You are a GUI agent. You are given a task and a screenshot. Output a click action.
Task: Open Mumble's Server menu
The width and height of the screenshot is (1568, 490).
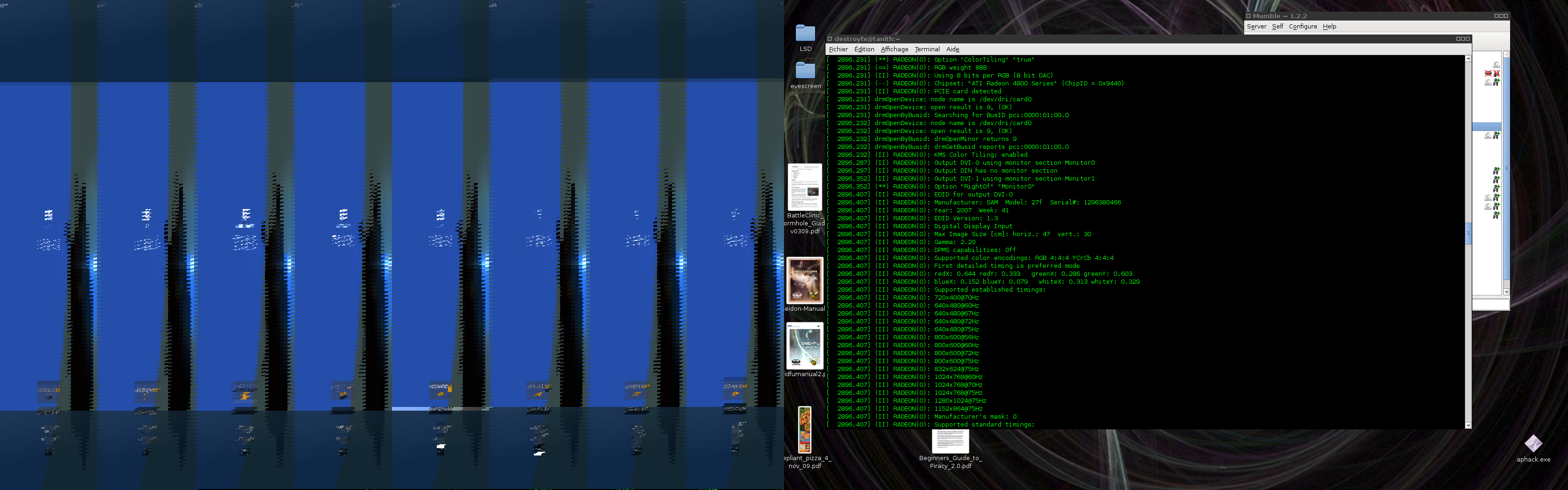[1256, 27]
